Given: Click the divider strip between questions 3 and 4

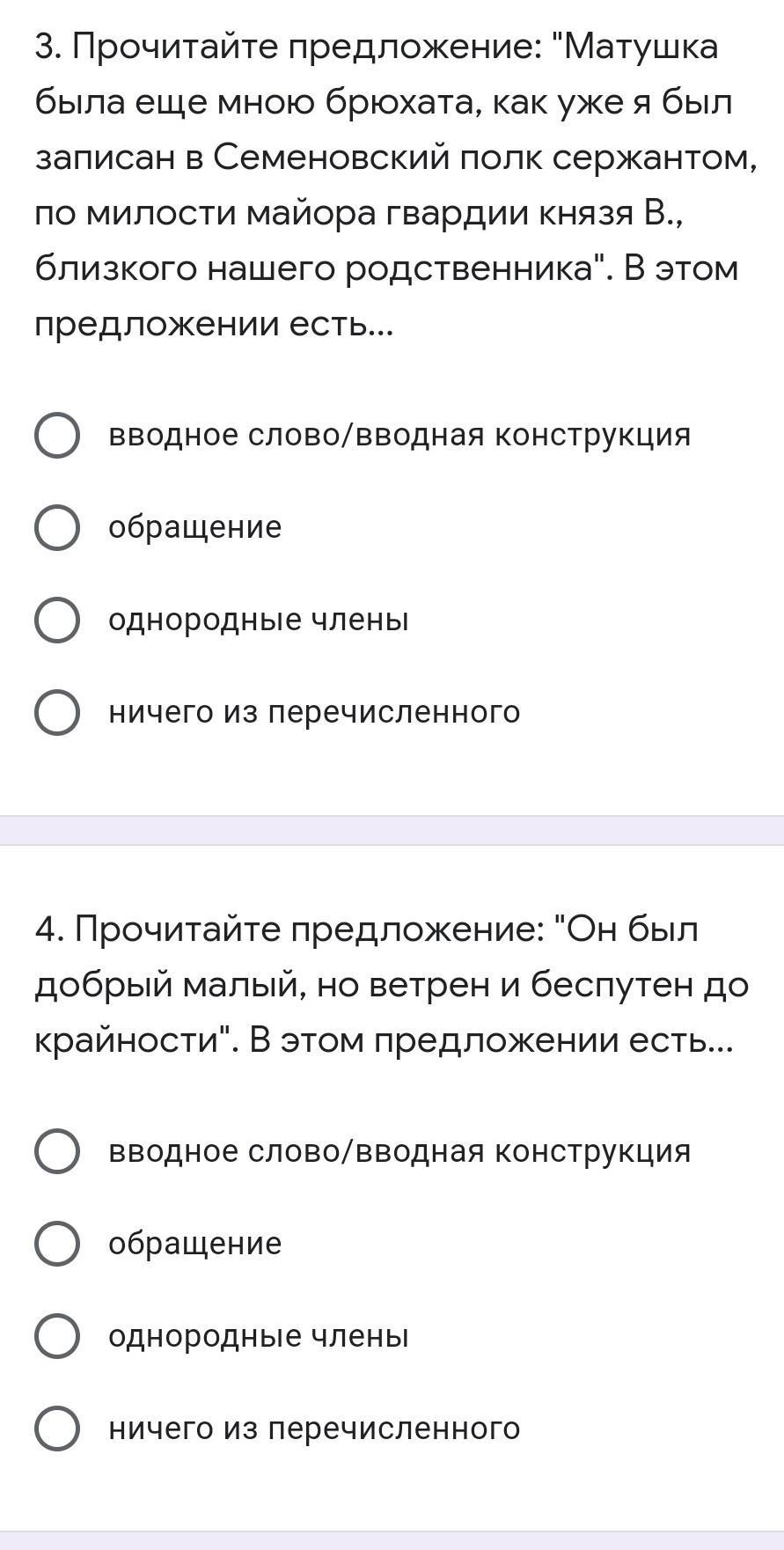Looking at the screenshot, I should [392, 830].
